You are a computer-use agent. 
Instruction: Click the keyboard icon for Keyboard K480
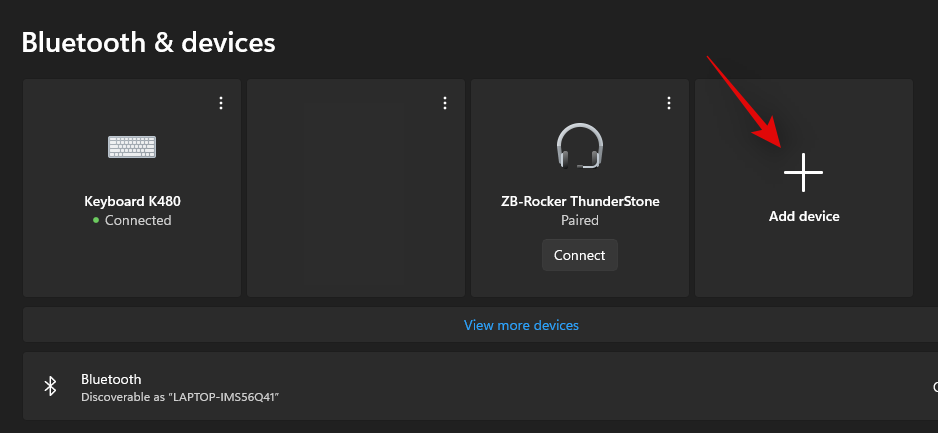click(x=132, y=147)
